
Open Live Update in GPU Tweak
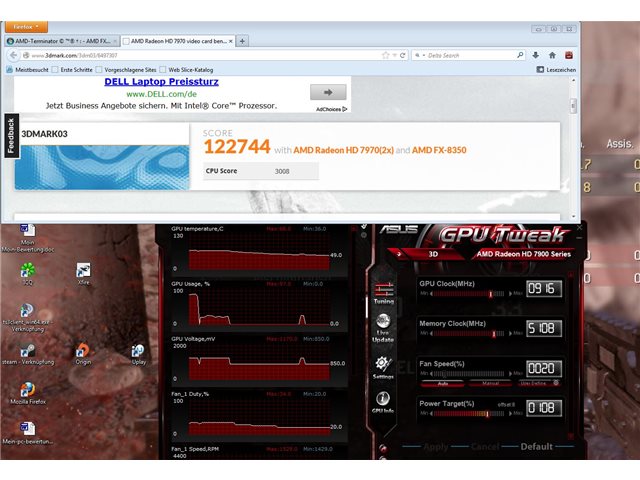coord(383,328)
